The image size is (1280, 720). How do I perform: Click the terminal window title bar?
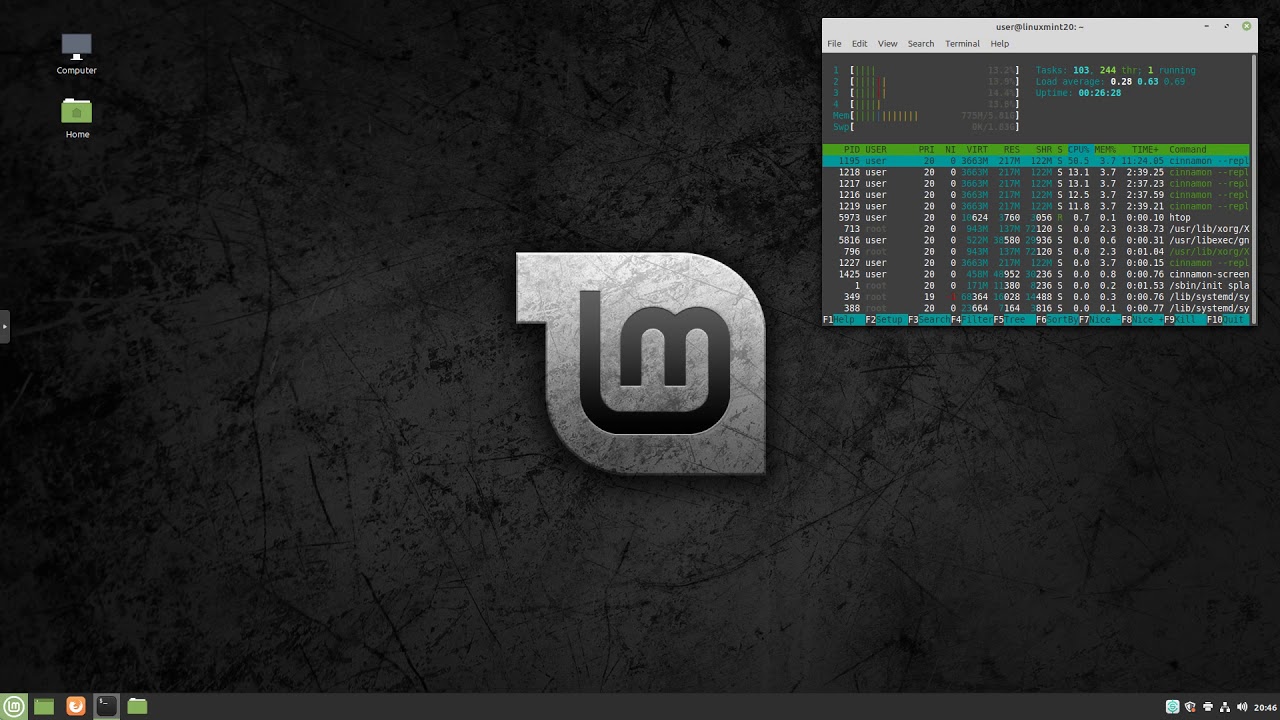[1039, 27]
